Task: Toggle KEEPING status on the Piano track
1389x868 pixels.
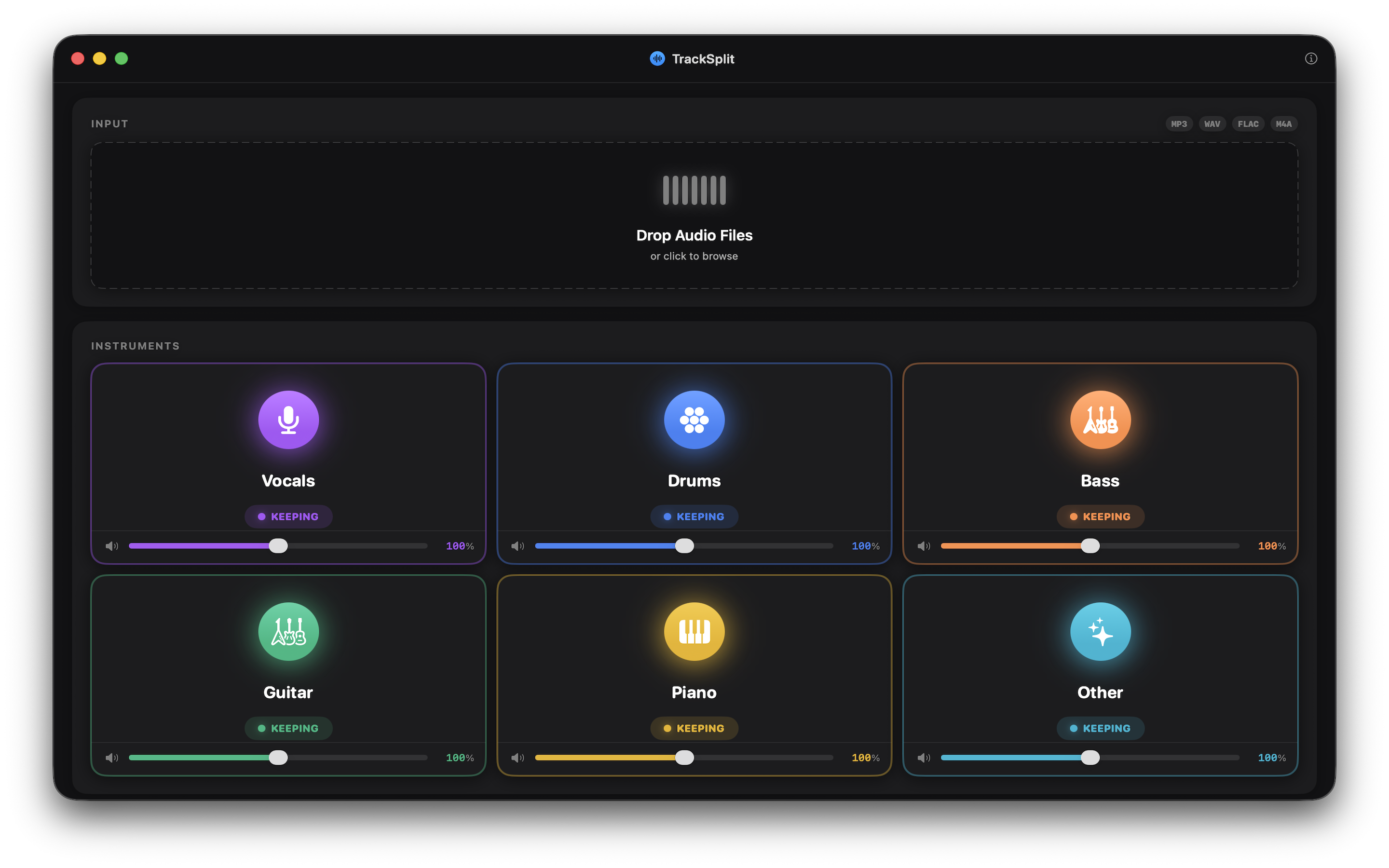Action: pos(694,728)
